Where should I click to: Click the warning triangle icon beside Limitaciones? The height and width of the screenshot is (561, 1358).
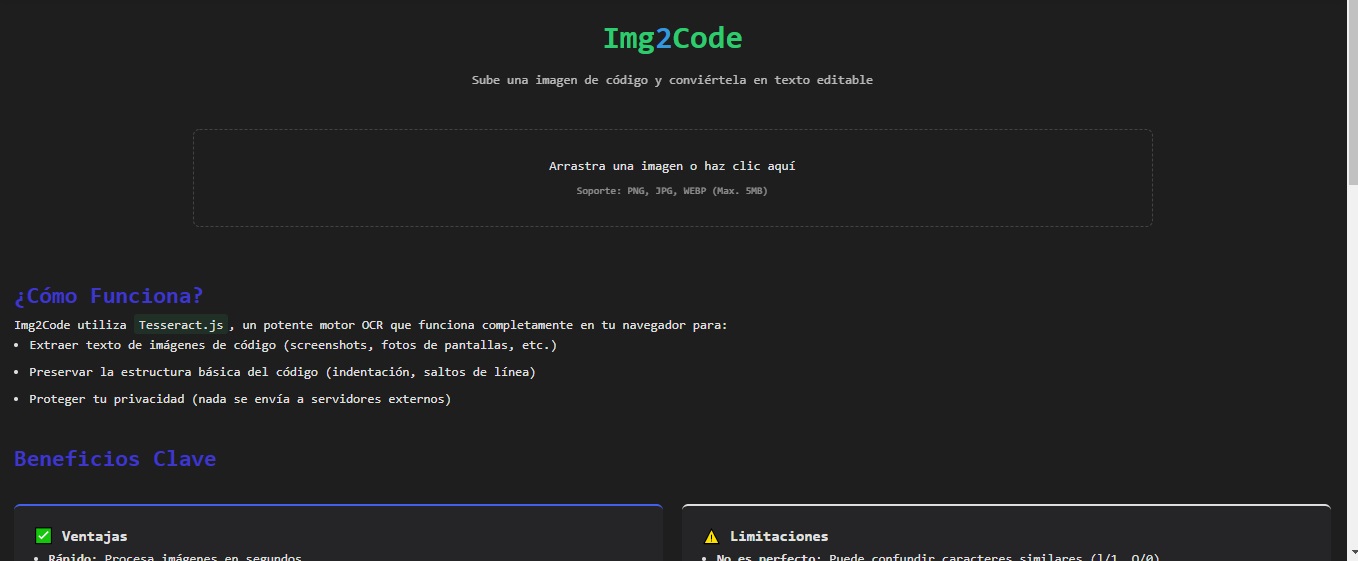coord(711,536)
